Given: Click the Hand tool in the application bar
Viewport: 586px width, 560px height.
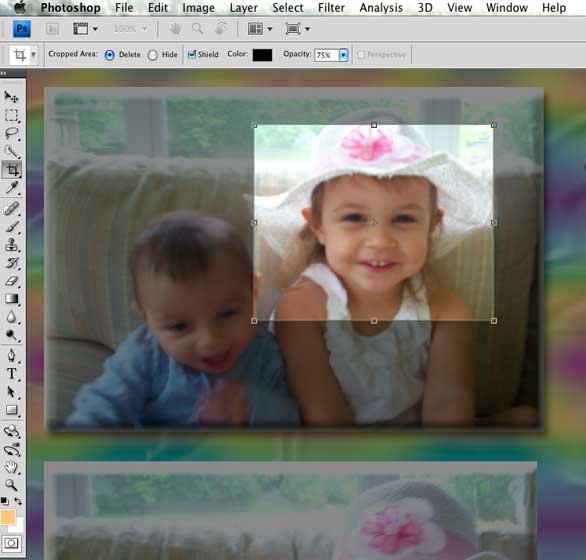Looking at the screenshot, I should click(x=175, y=29).
